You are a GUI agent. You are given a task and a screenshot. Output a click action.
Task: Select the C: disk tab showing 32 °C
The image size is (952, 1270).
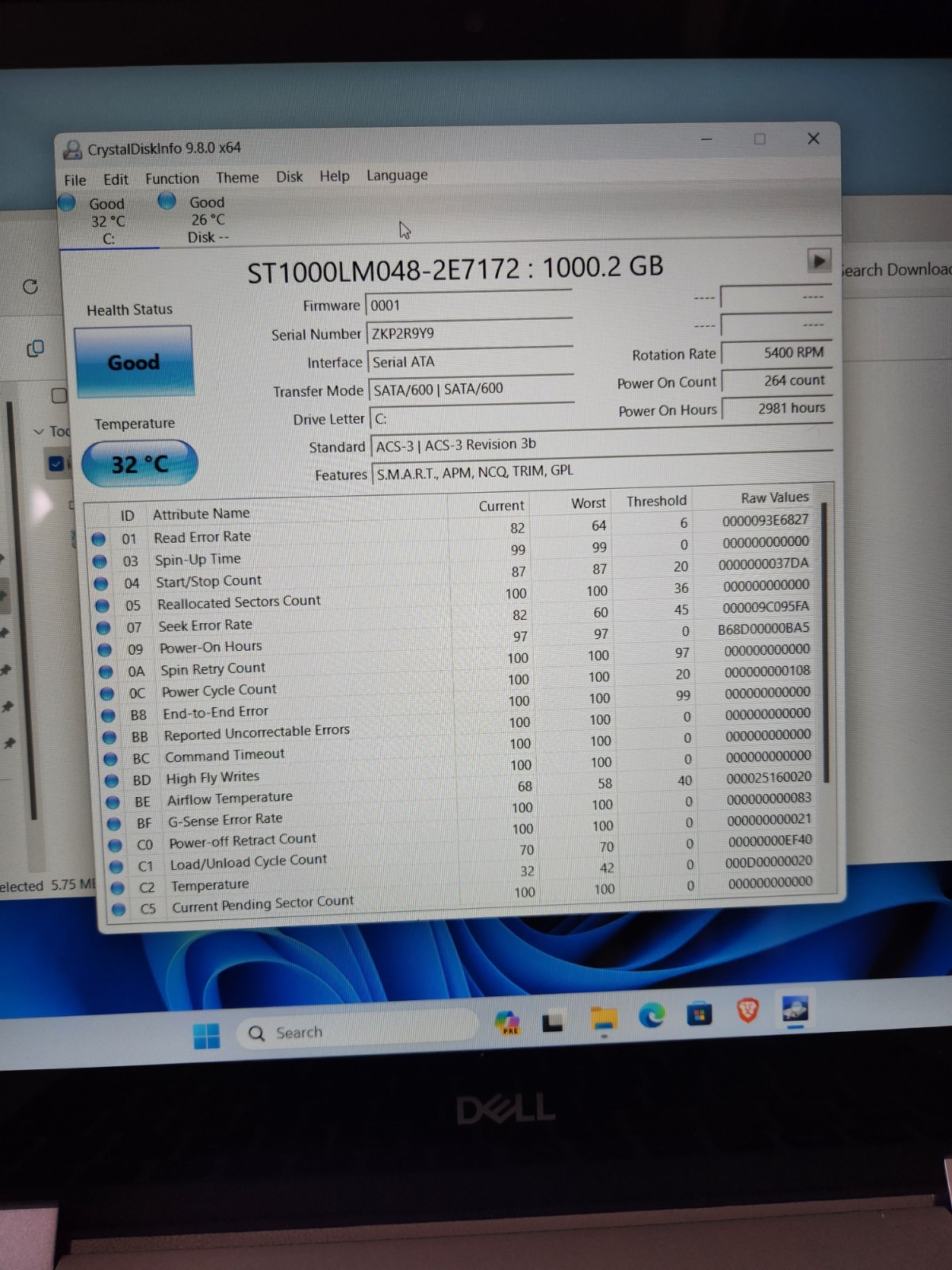[107, 221]
